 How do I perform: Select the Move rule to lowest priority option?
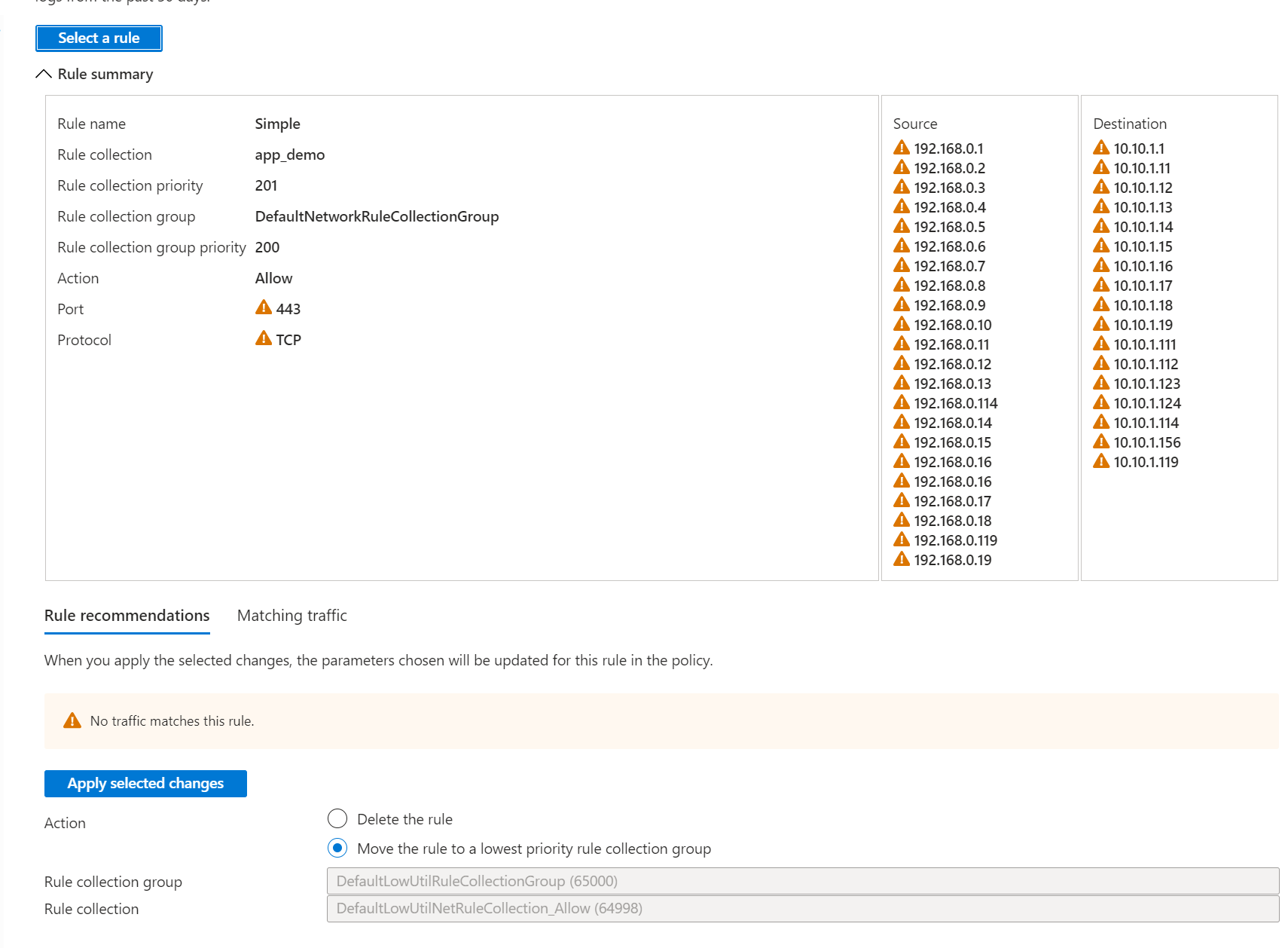[x=337, y=848]
